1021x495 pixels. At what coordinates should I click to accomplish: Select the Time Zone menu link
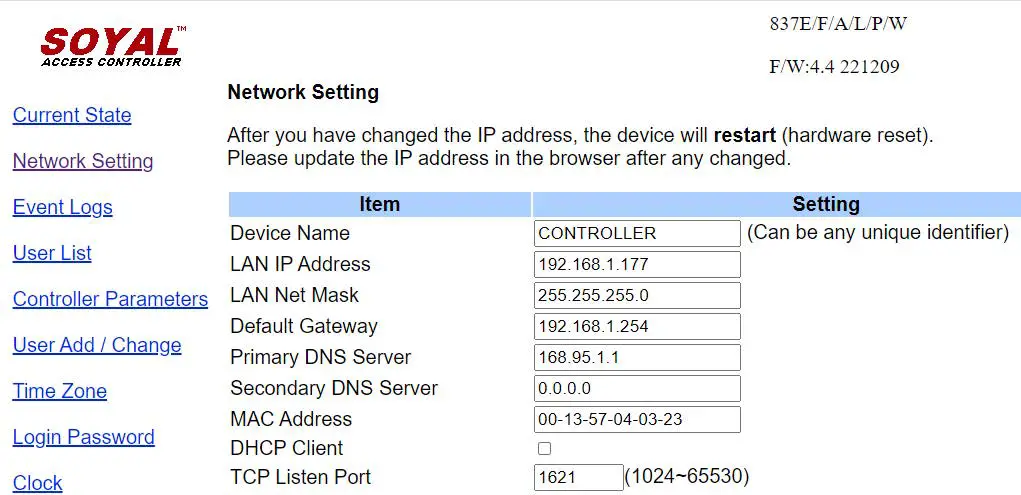[60, 391]
